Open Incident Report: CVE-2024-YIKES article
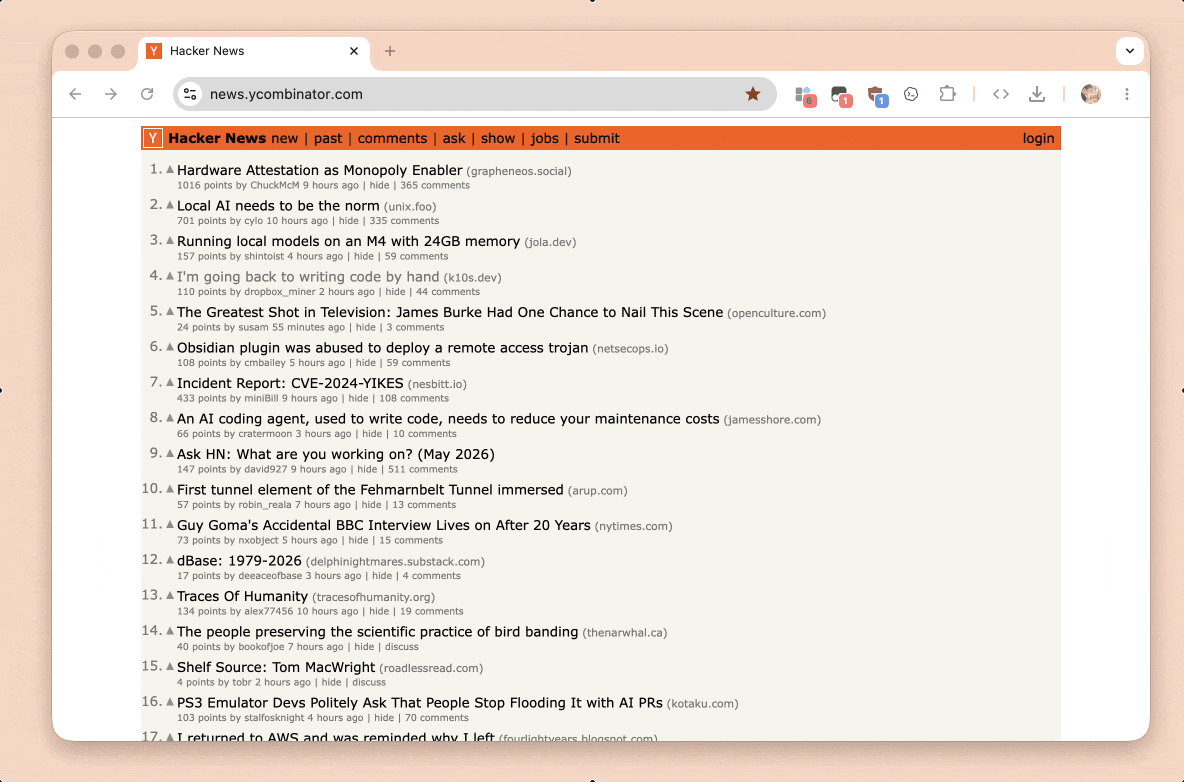This screenshot has width=1184, height=782. coord(290,383)
